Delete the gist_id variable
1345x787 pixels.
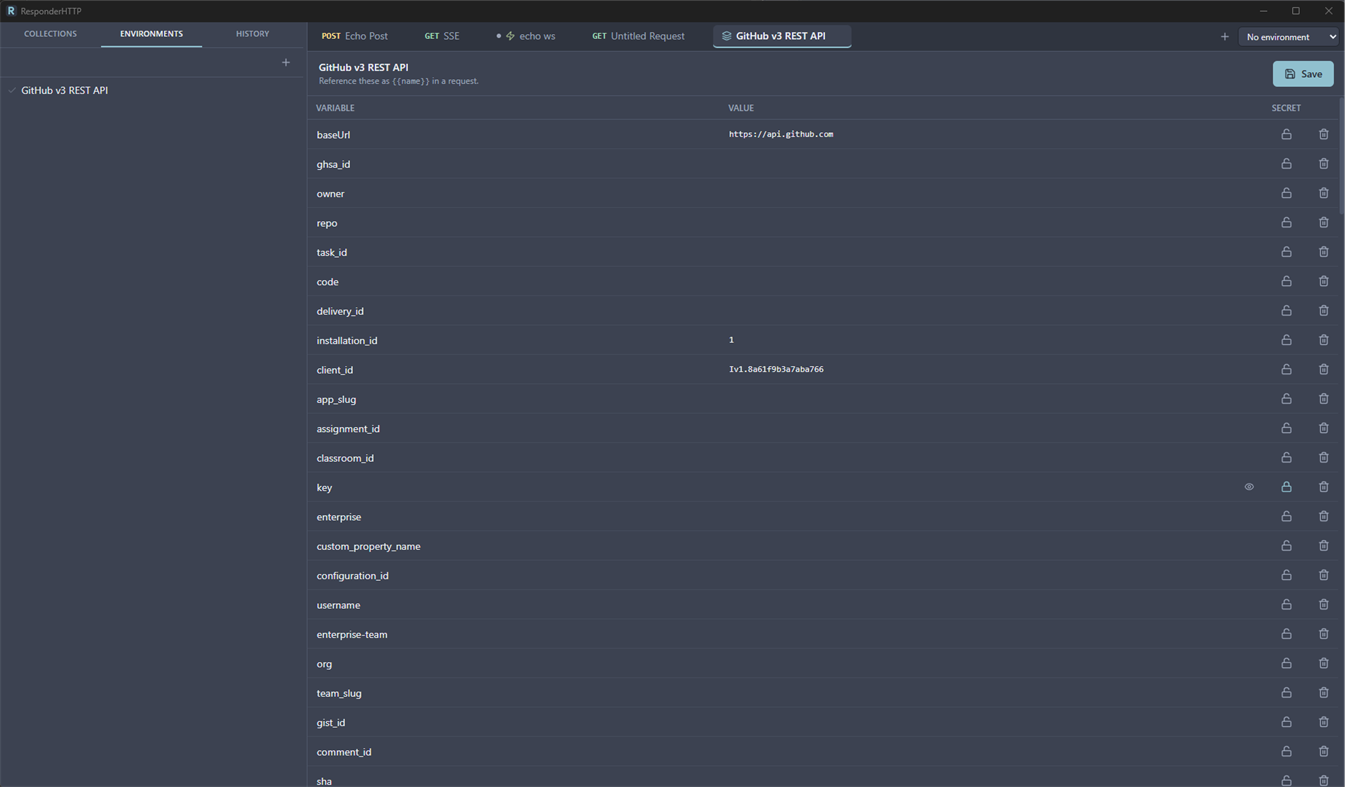coord(1323,722)
